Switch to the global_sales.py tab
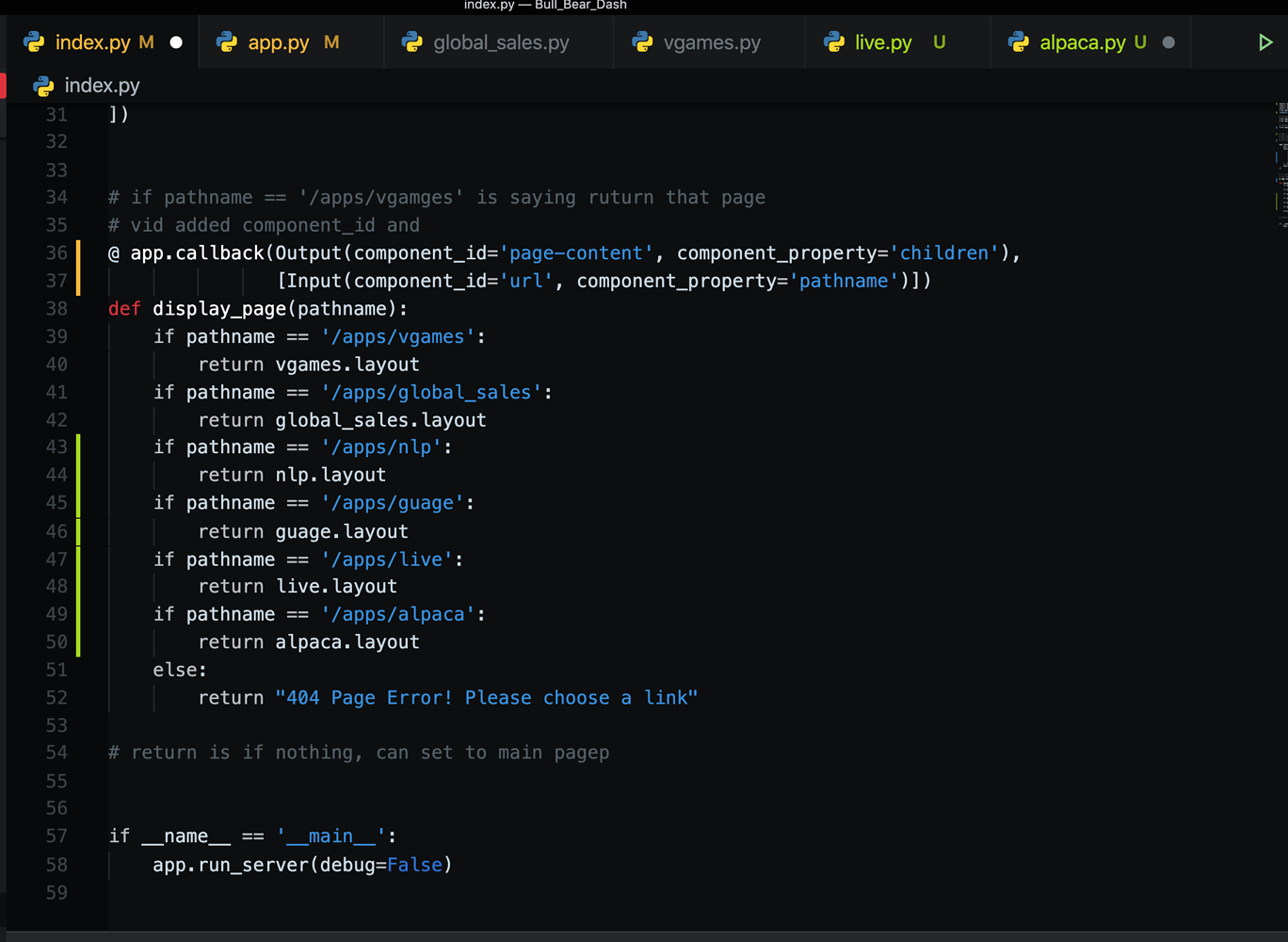The height and width of the screenshot is (942, 1288). [x=499, y=41]
